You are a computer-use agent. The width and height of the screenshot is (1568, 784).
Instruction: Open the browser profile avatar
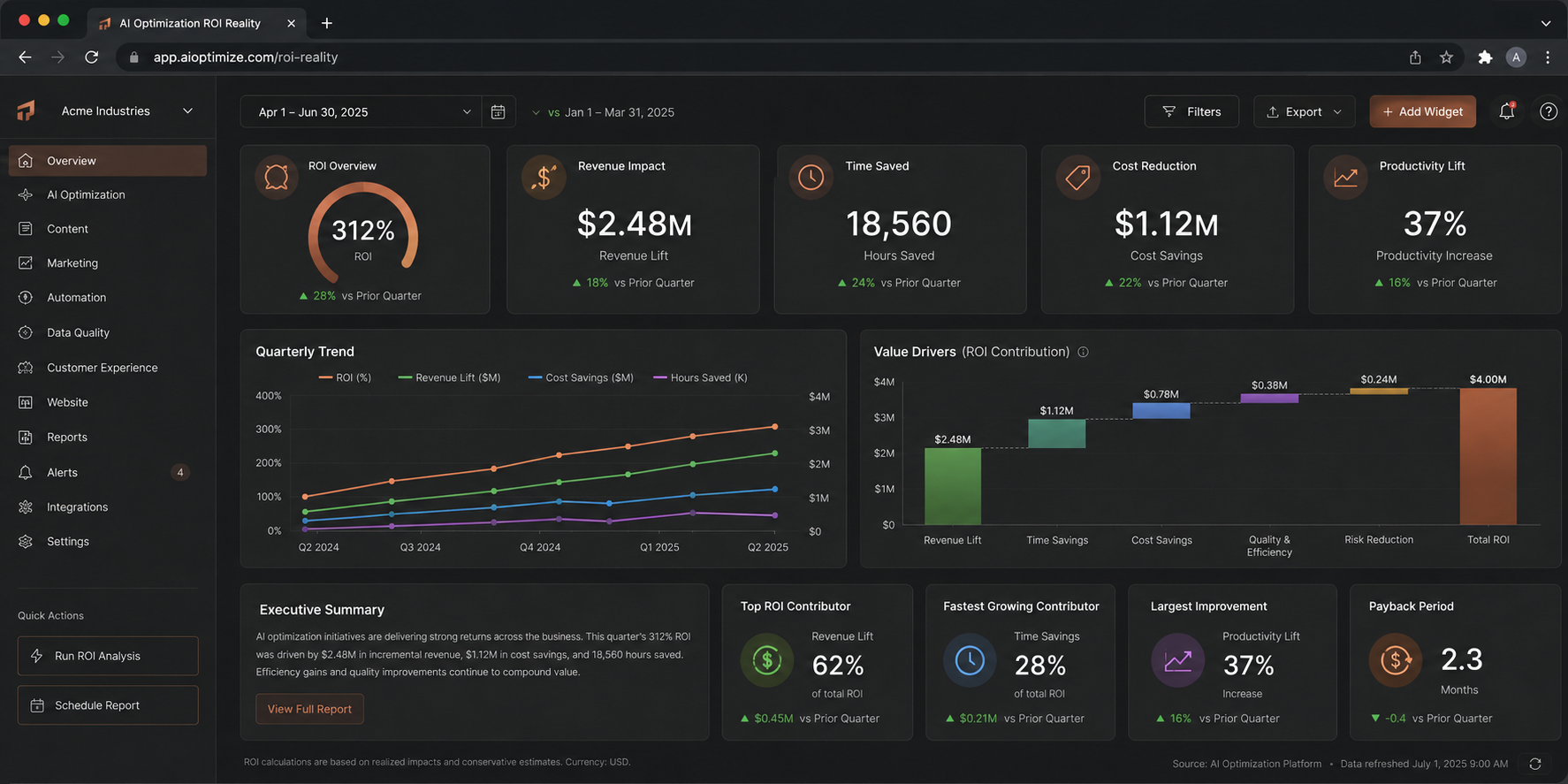coord(1516,57)
